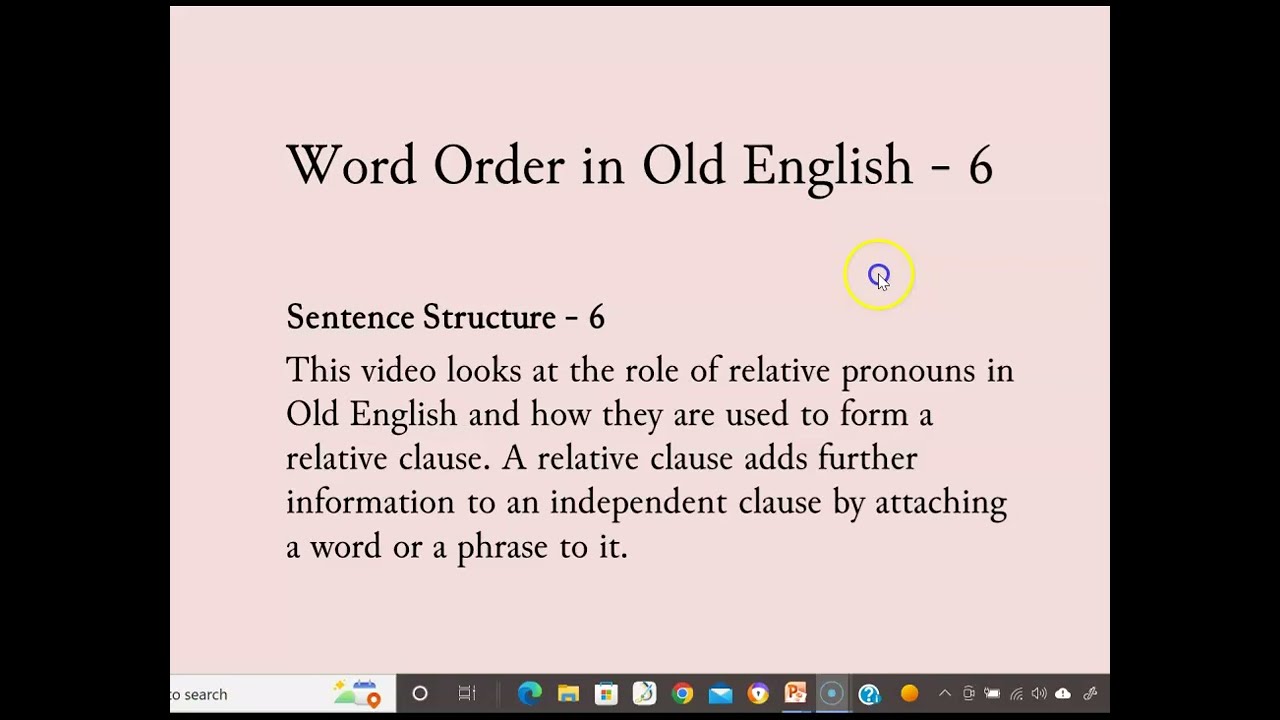This screenshot has width=1280, height=720.
Task: Click the orange circle taskbar icon
Action: click(909, 694)
